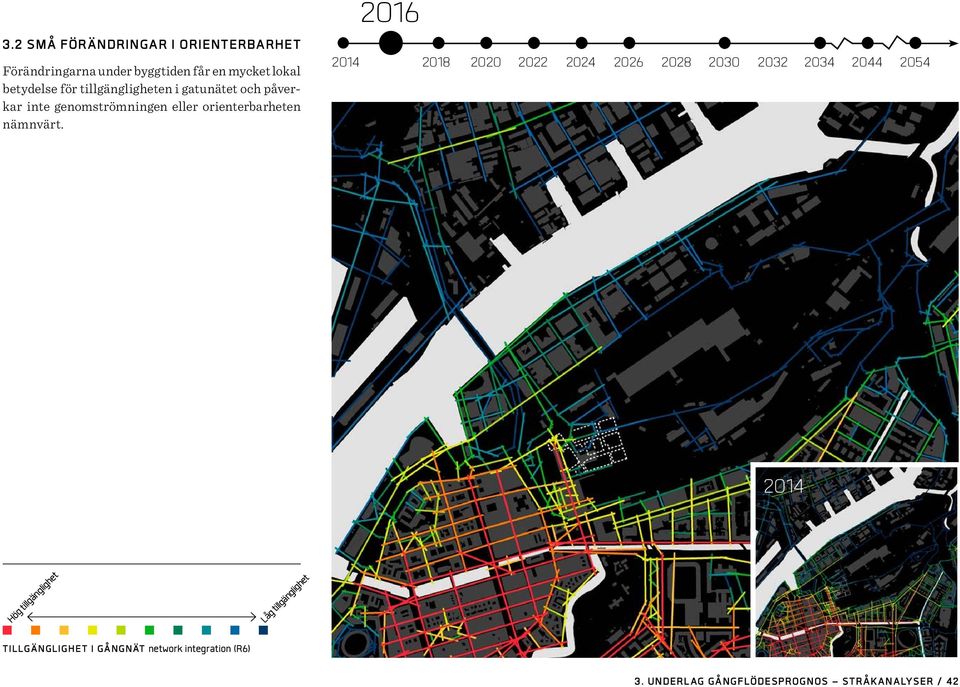Select the red legend swatch
The image size is (960, 687).
pos(7,630)
